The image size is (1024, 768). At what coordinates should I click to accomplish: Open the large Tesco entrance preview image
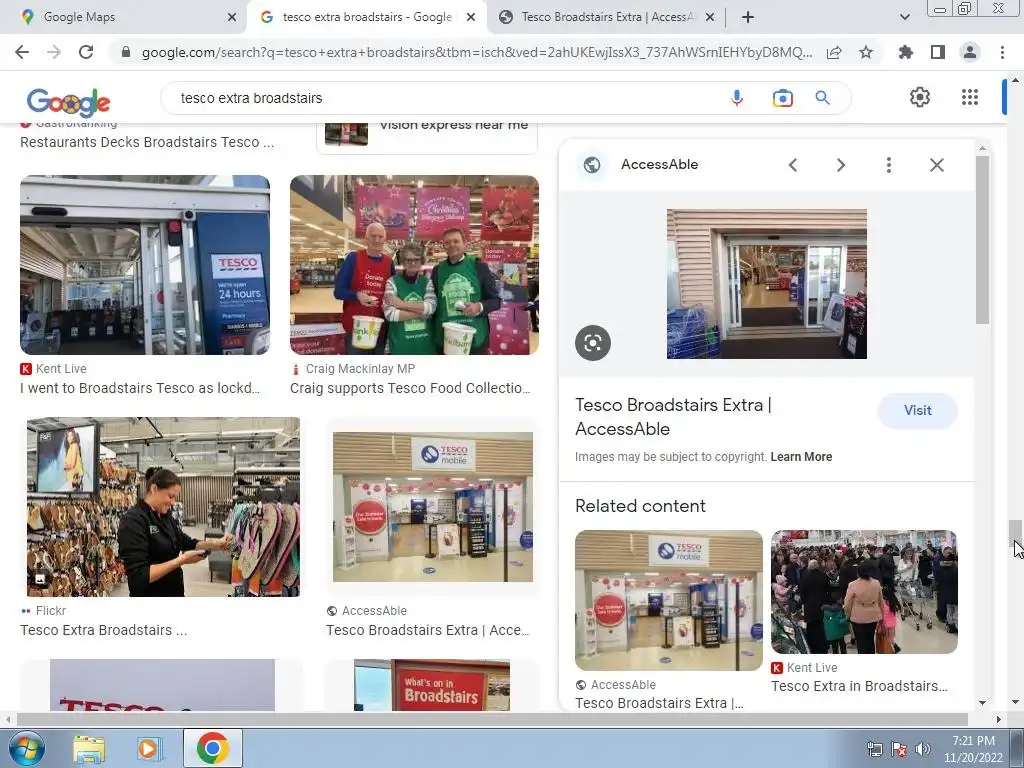point(767,283)
